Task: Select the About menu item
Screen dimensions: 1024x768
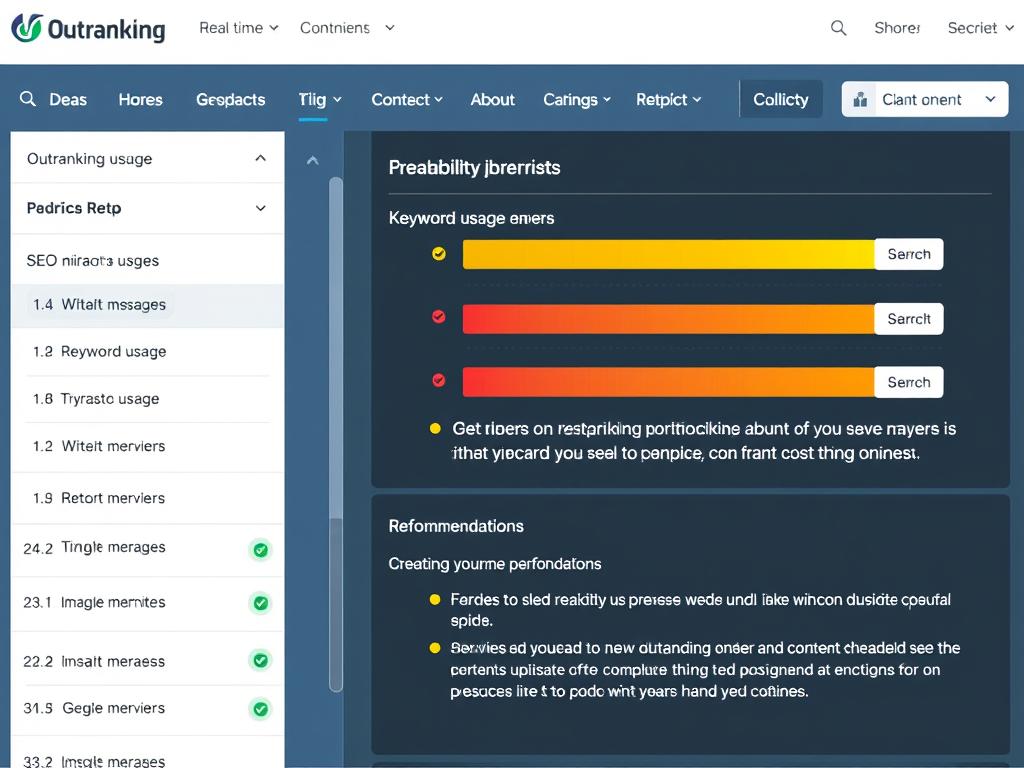Action: [x=492, y=99]
